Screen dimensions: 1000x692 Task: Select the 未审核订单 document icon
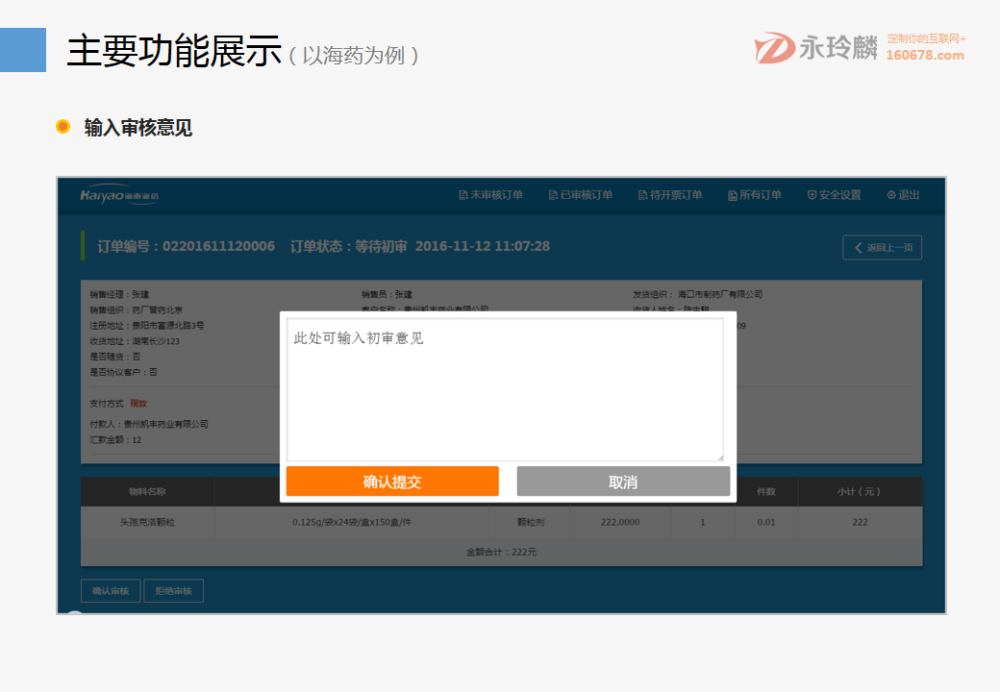tap(463, 196)
